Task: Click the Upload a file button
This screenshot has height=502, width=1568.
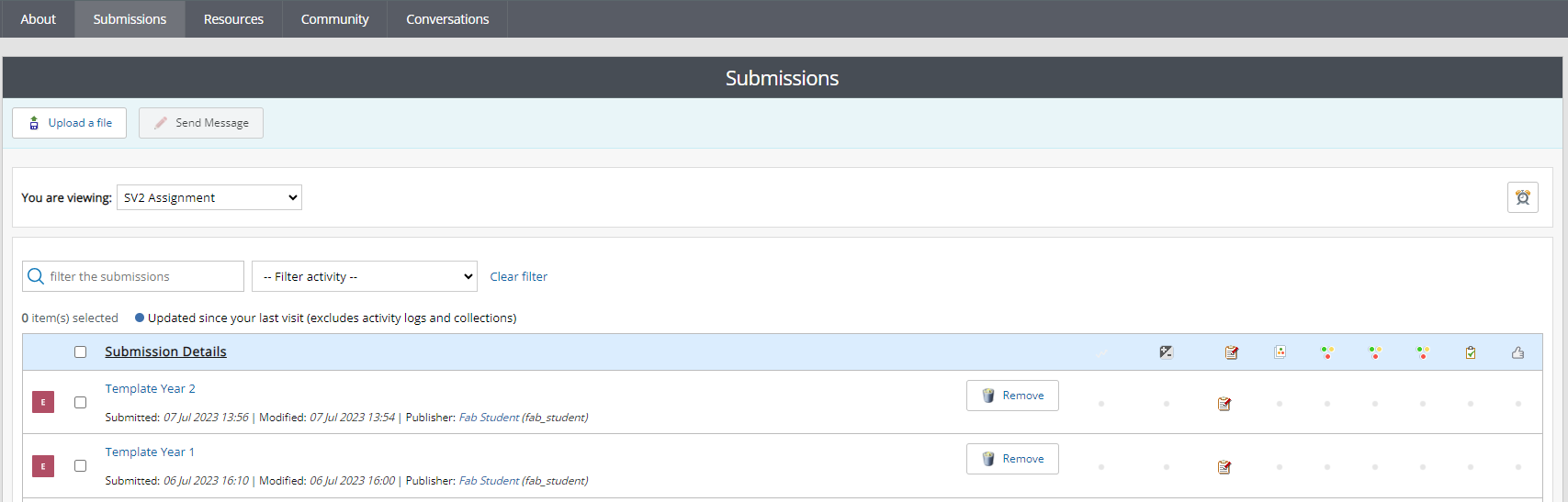Action: tap(69, 123)
